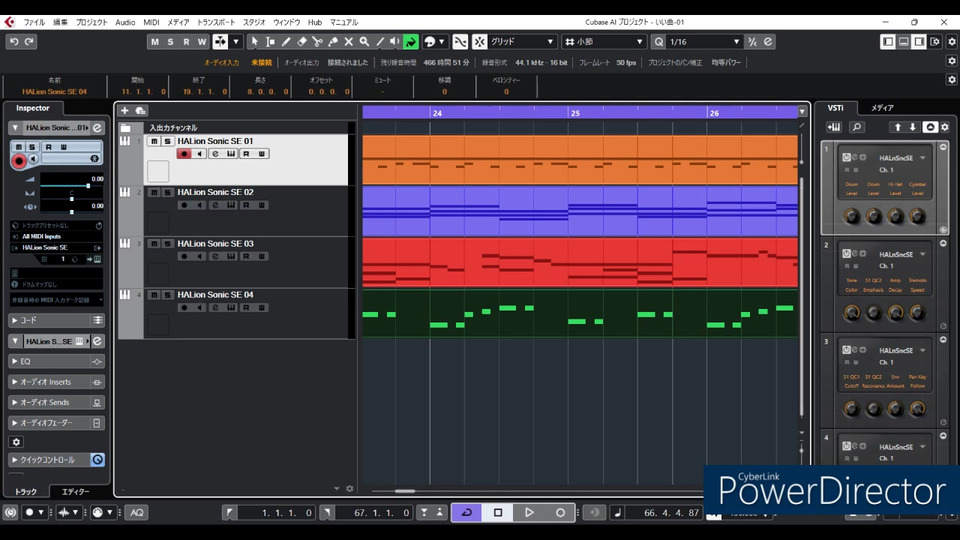Viewport: 960px width, 540px height.
Task: Click the VSTi Find Instruments magnifier icon
Action: [857, 127]
